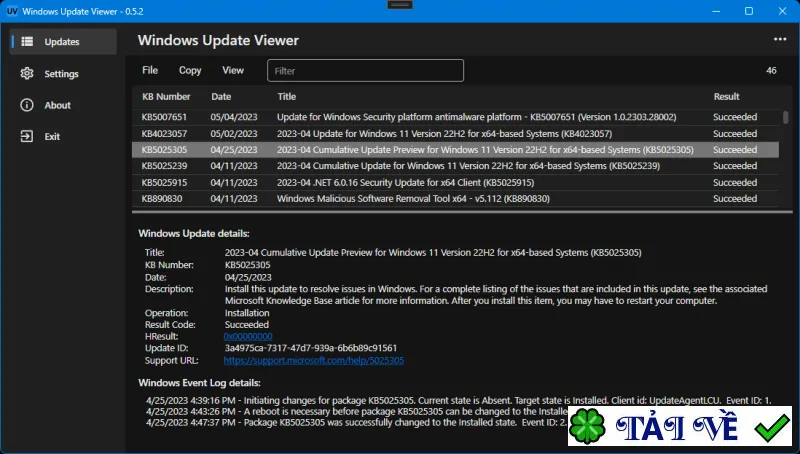
Task: Select the KB5025915 row
Action: pyautogui.click(x=455, y=183)
